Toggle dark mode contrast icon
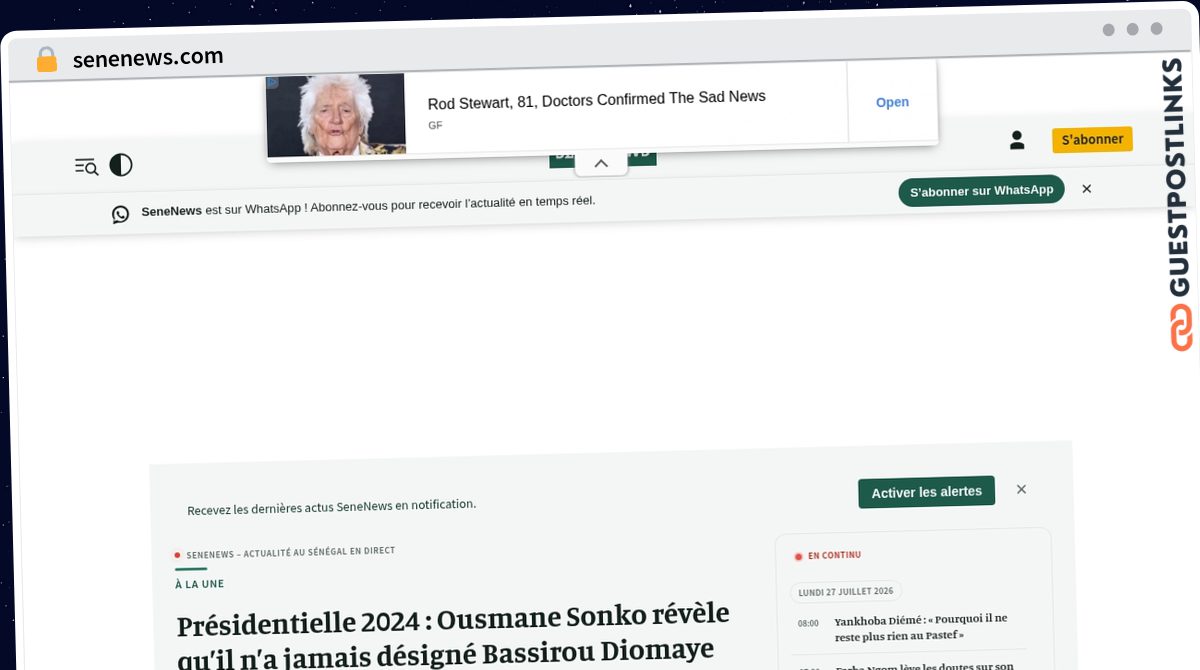The image size is (1200, 670). (121, 165)
